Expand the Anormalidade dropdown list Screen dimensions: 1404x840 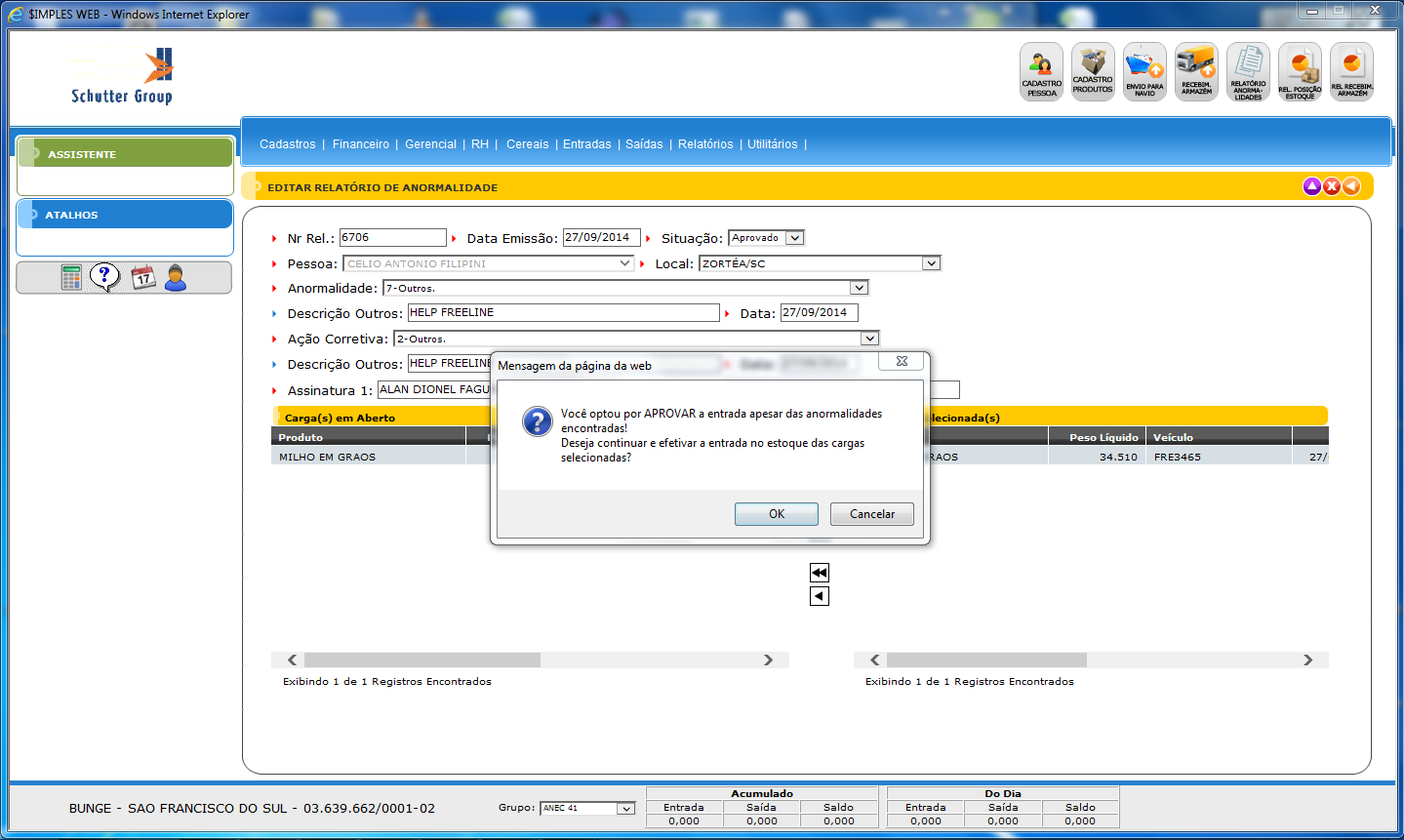(x=859, y=288)
